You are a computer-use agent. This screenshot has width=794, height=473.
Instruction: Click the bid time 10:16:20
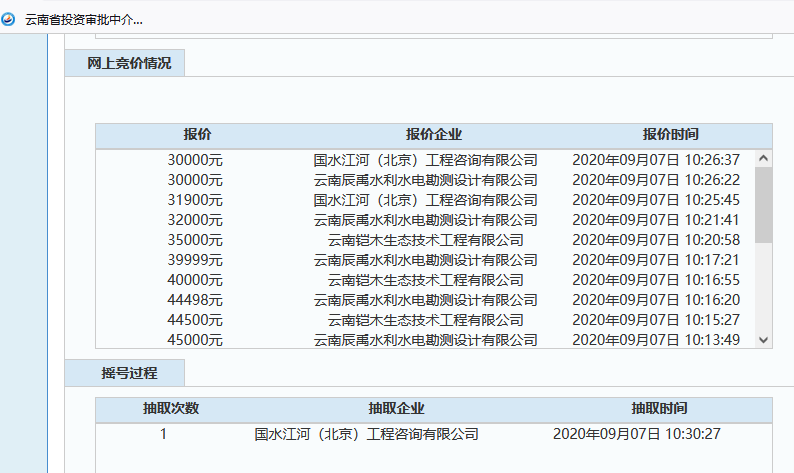[656, 300]
